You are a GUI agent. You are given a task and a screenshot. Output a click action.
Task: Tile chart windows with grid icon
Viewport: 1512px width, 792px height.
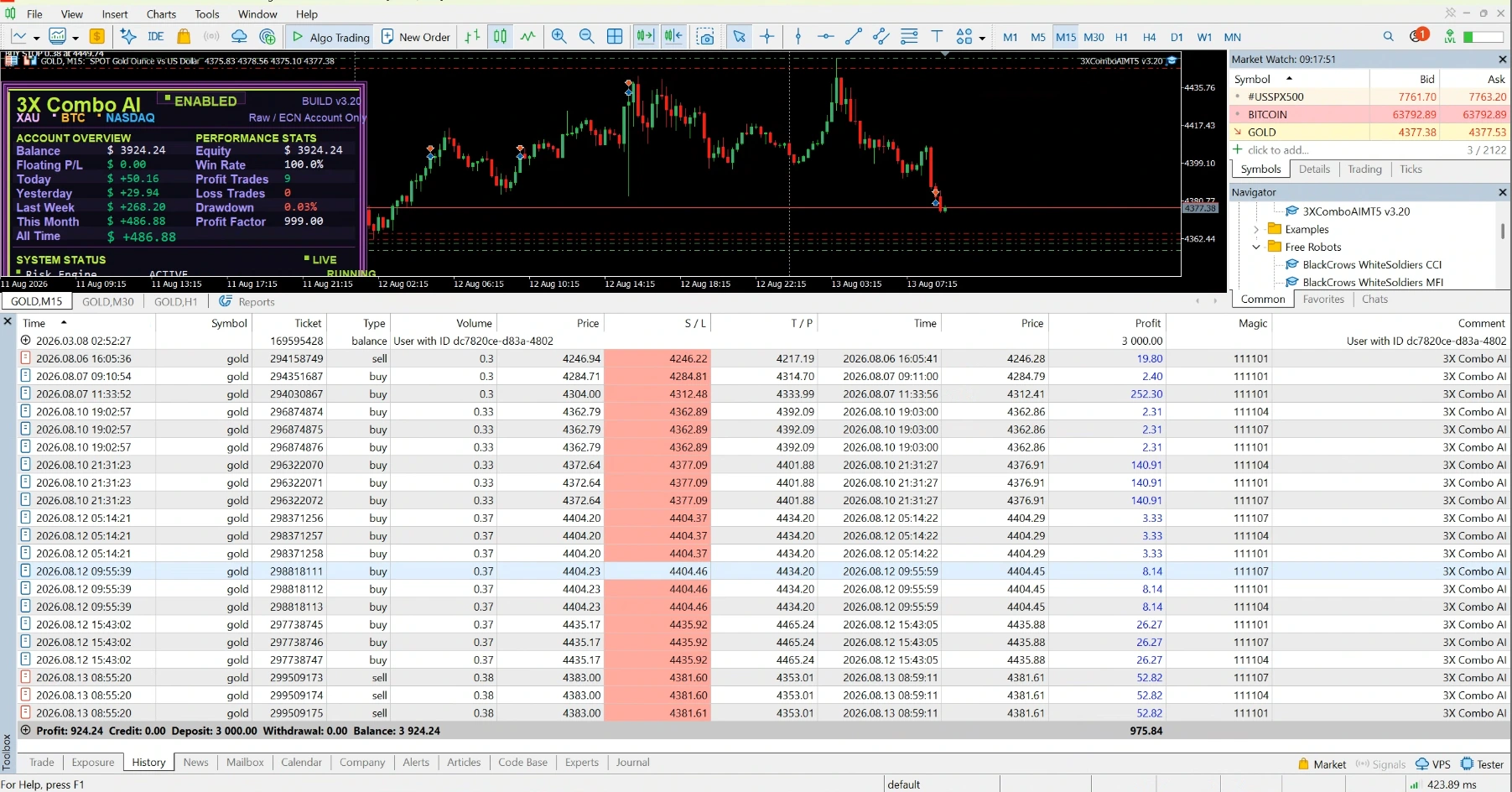click(615, 36)
